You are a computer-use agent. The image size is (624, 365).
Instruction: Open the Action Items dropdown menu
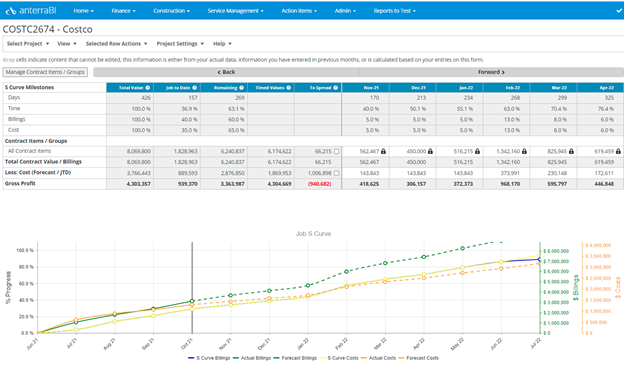pos(299,11)
